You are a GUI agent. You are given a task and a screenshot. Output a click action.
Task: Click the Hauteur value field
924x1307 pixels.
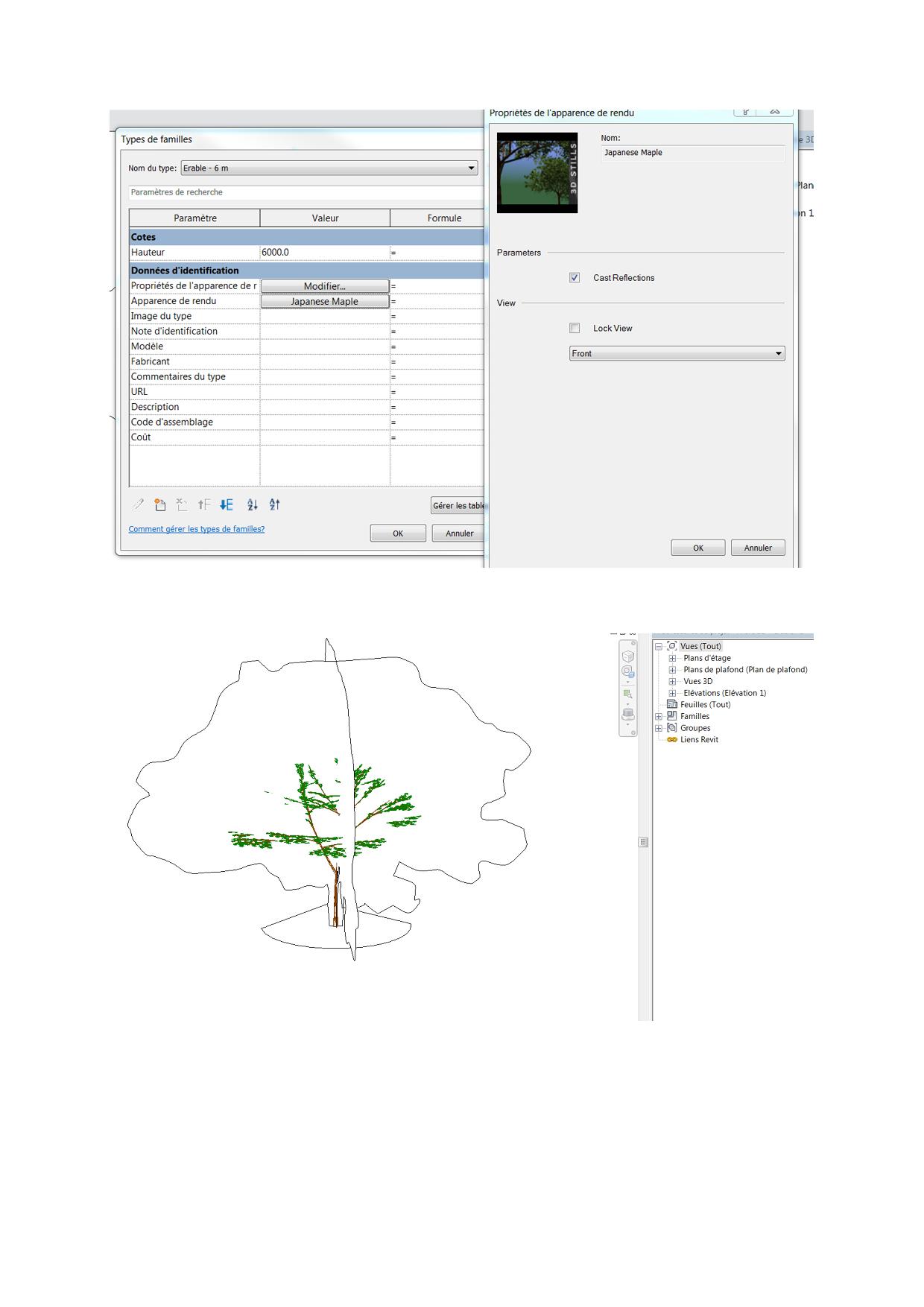324,253
